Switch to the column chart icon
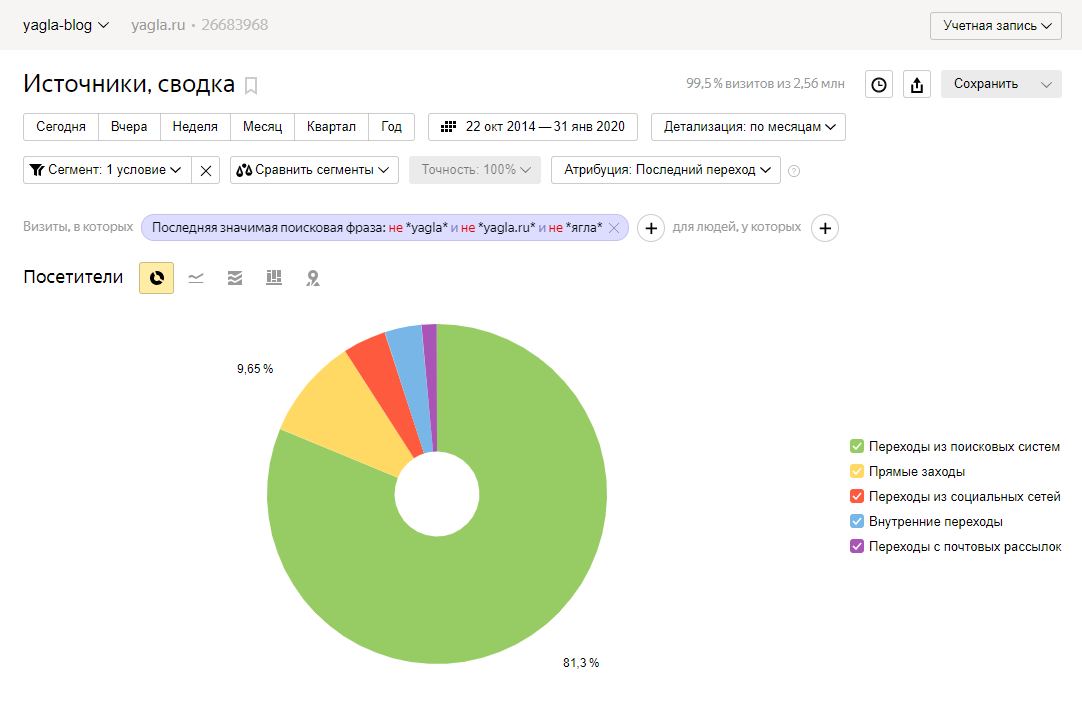Viewport: 1082px width, 704px height. point(274,278)
